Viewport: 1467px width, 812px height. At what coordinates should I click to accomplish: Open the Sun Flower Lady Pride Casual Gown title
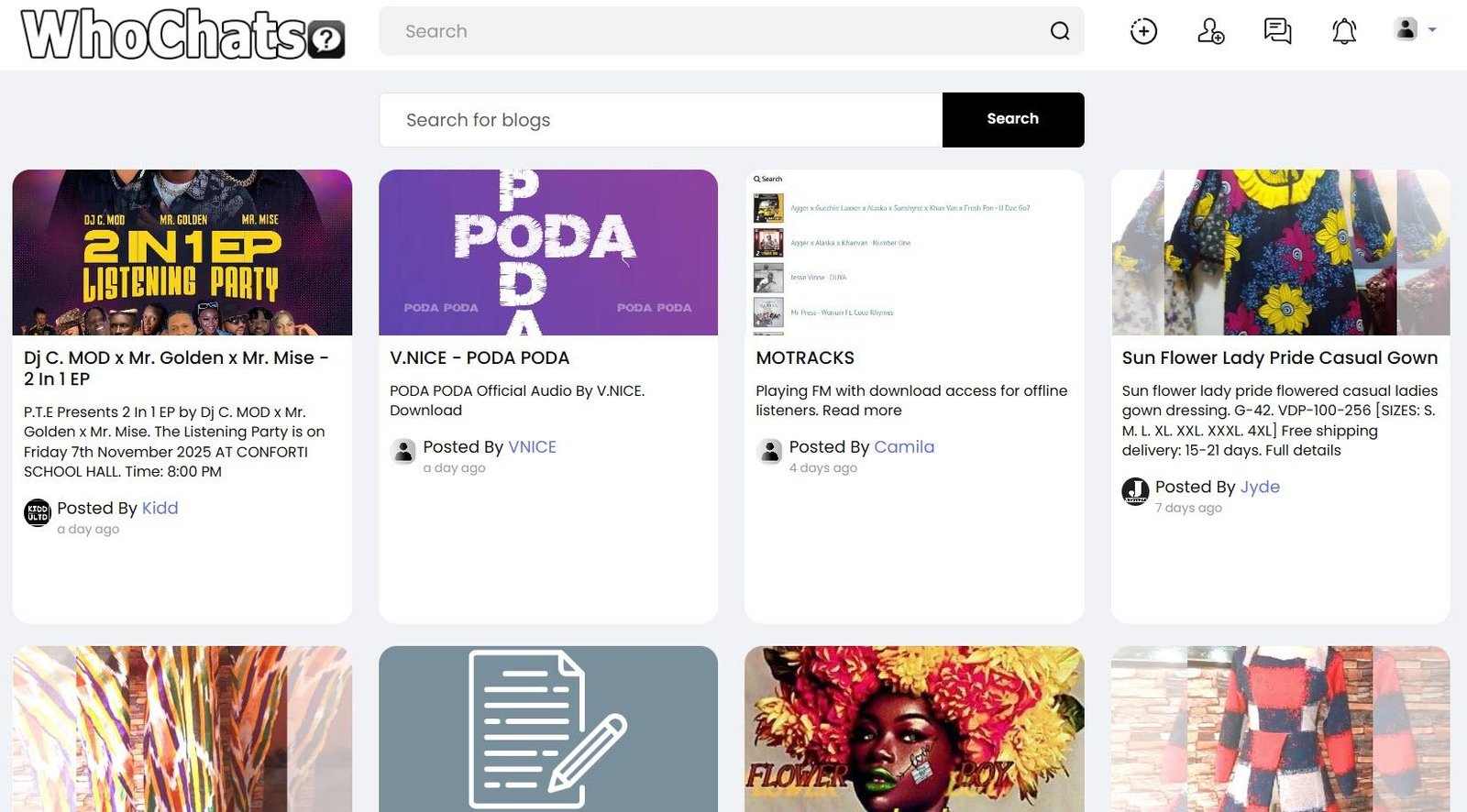[1279, 358]
